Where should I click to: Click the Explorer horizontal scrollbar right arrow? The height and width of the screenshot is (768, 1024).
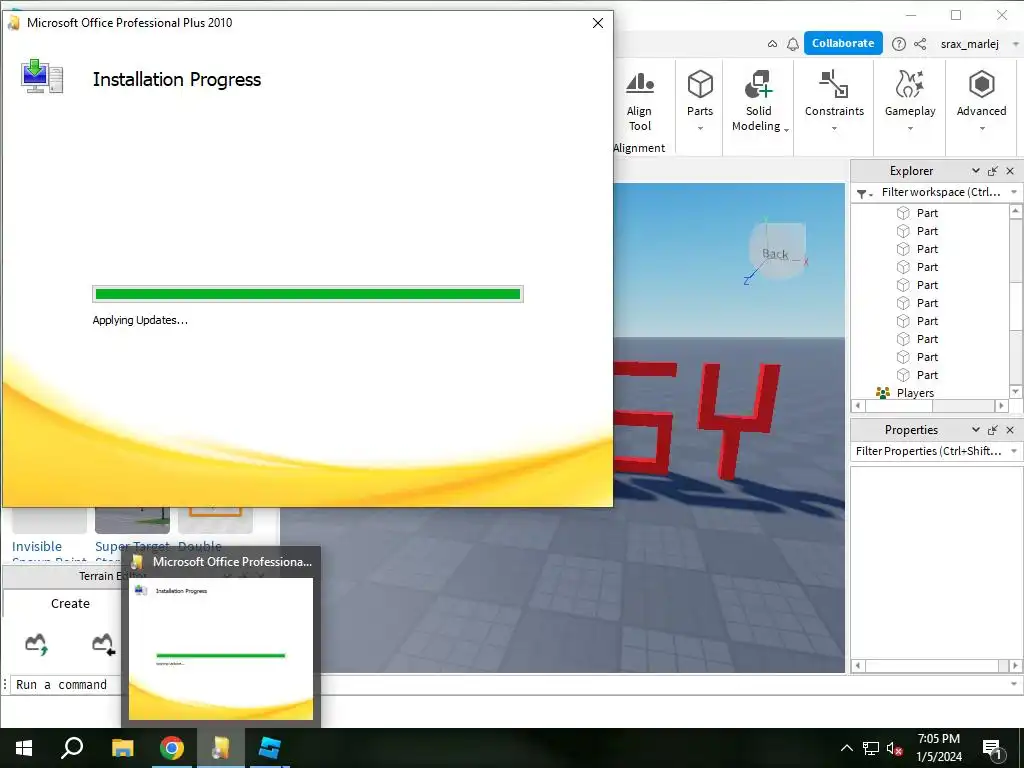click(x=1001, y=406)
